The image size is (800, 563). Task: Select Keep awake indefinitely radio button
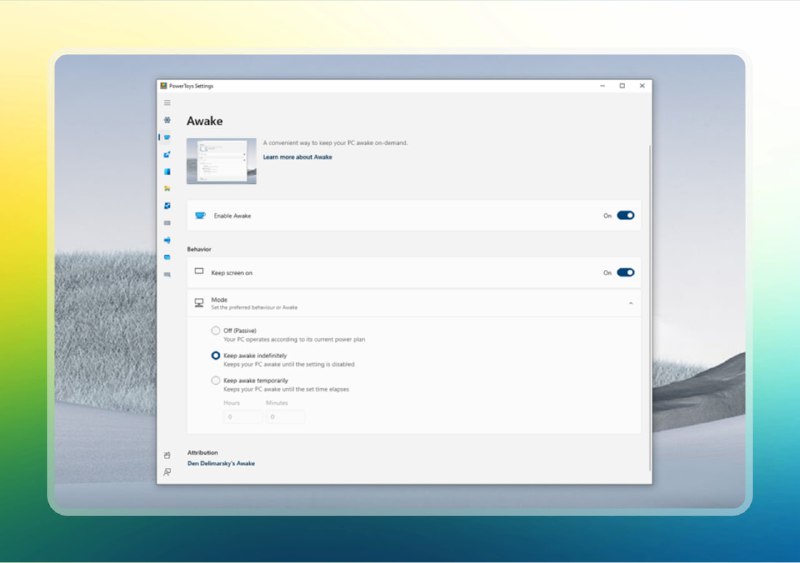click(216, 355)
